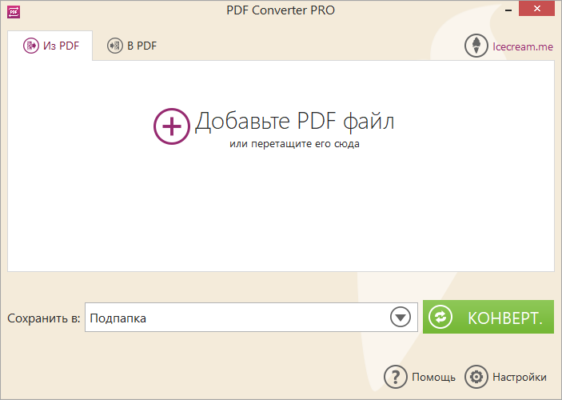562x400 pixels.
Task: Switch to the 'Из PDF' tab
Action: (50, 46)
